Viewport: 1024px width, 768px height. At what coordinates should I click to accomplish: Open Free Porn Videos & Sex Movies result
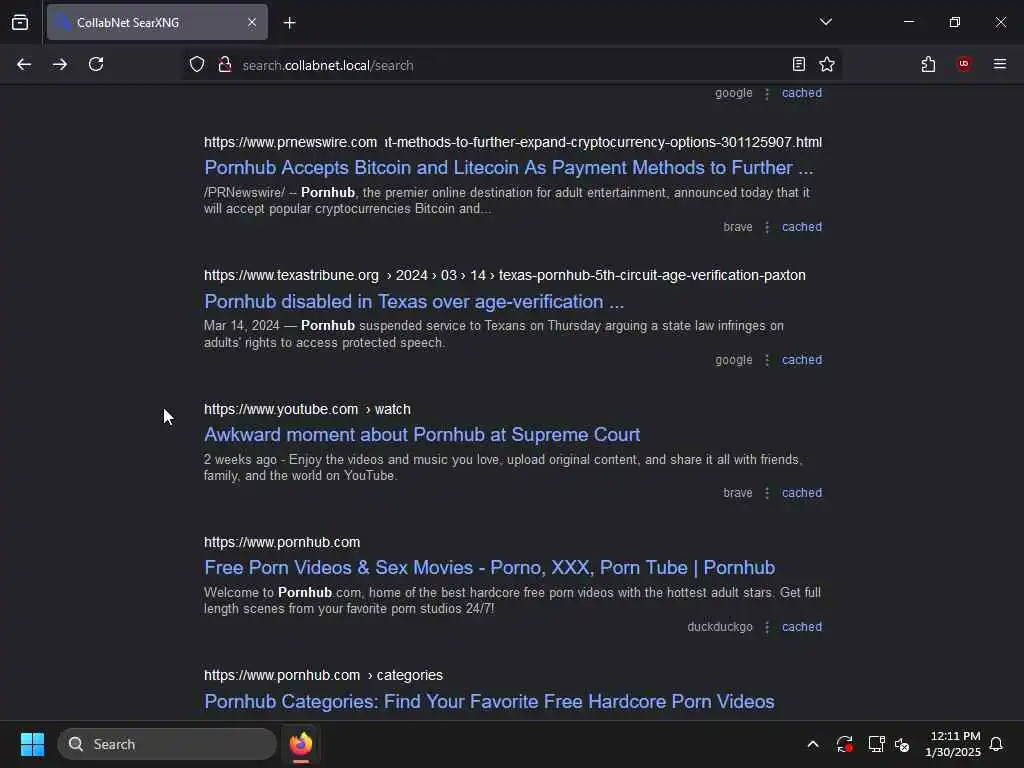(x=489, y=568)
